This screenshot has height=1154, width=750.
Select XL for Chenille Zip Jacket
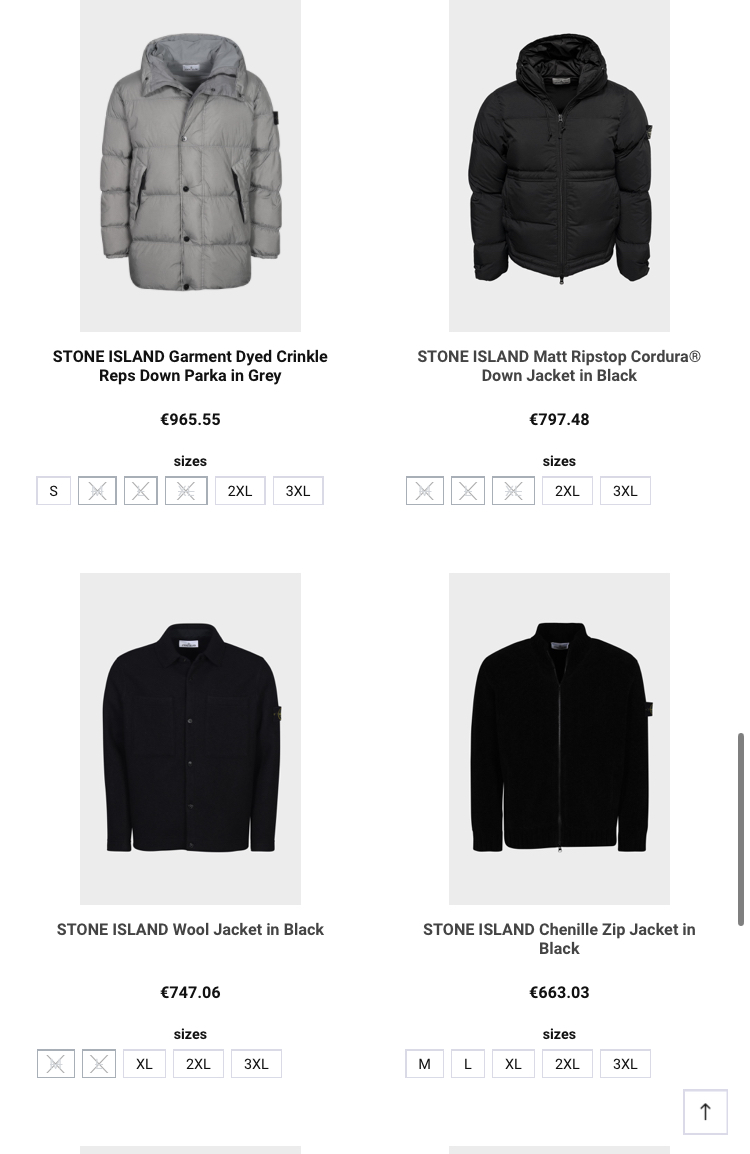[x=513, y=1063]
